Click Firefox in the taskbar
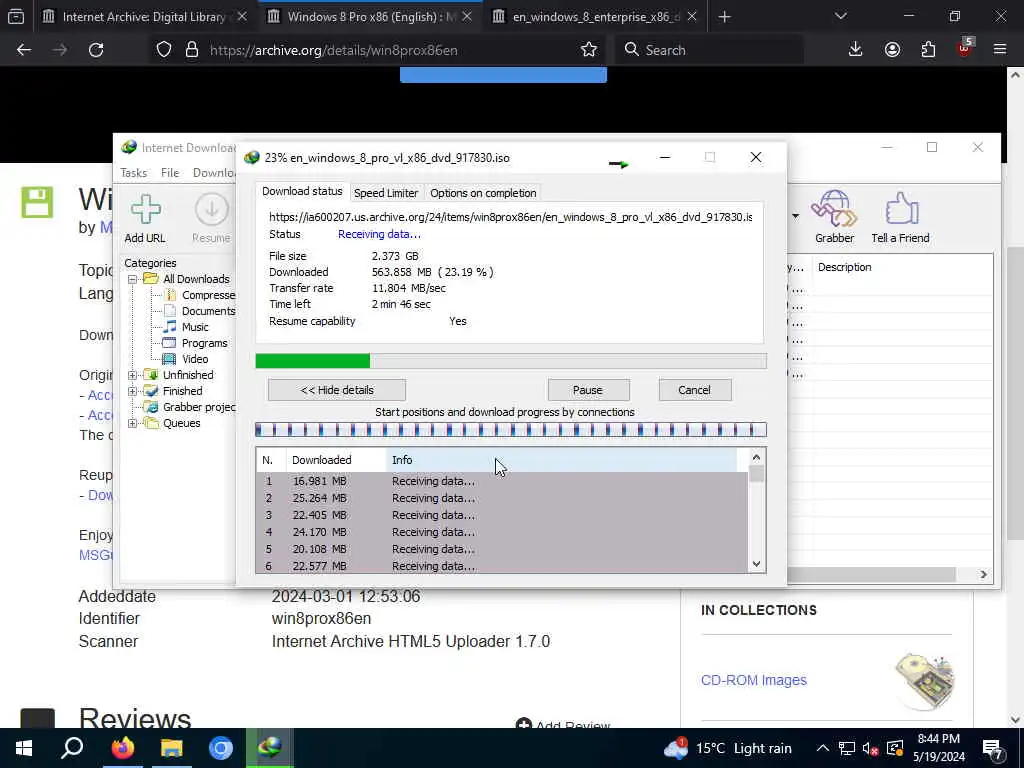 coord(122,748)
